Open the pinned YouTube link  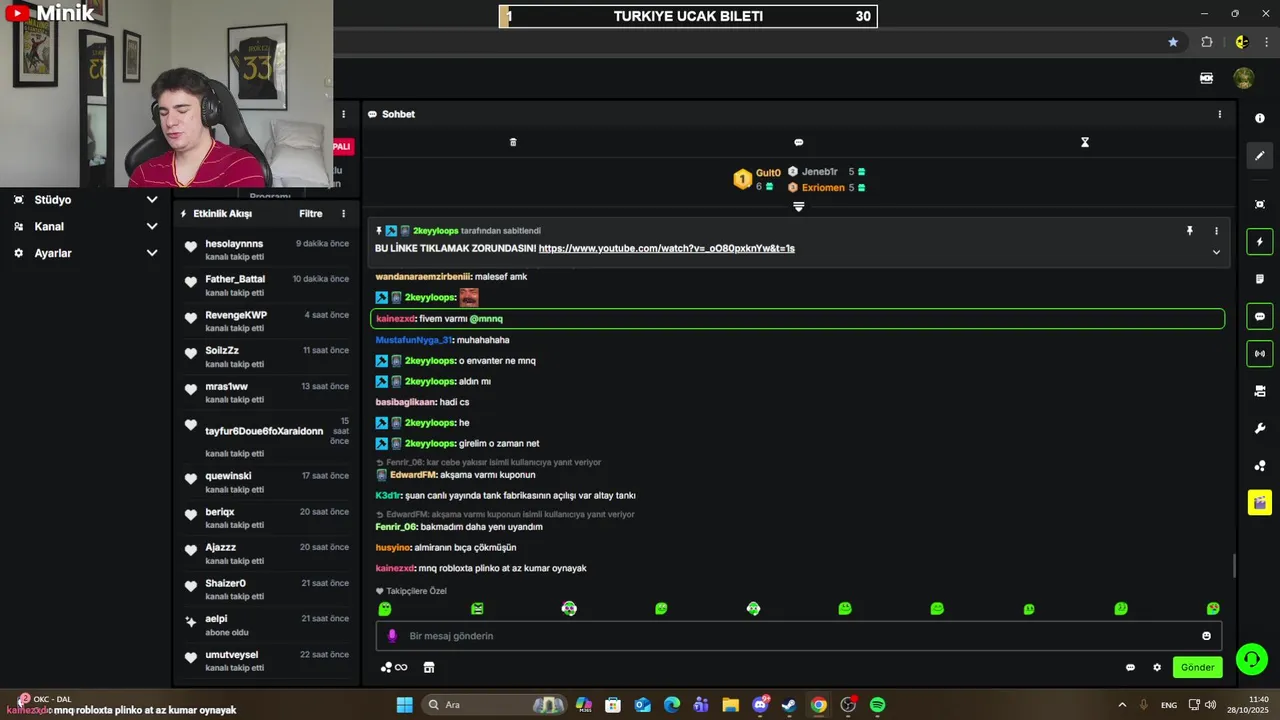point(666,248)
